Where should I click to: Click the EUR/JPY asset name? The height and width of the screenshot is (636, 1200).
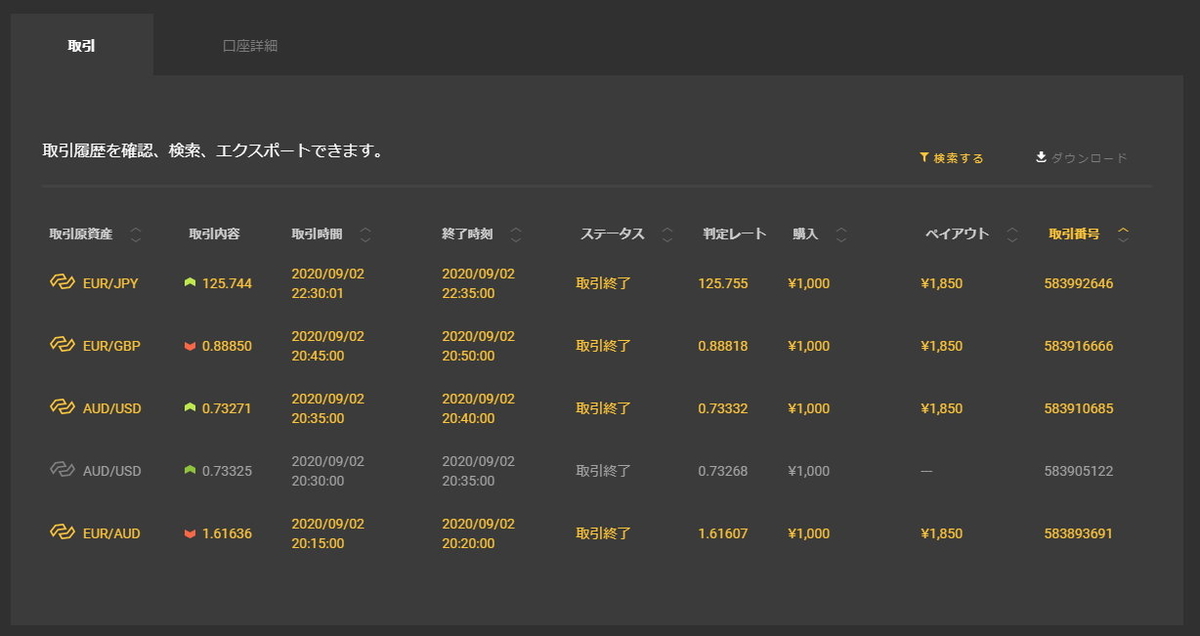[x=110, y=283]
